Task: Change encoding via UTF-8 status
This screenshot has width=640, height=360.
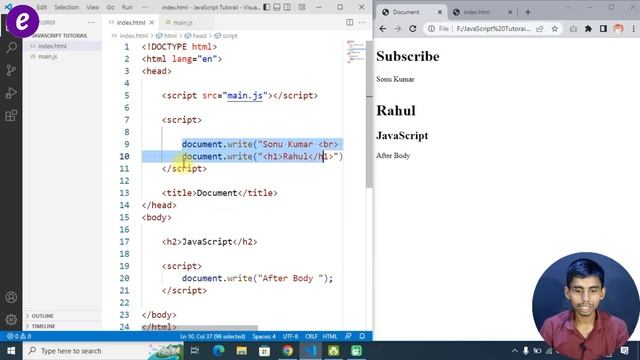Action: point(290,336)
